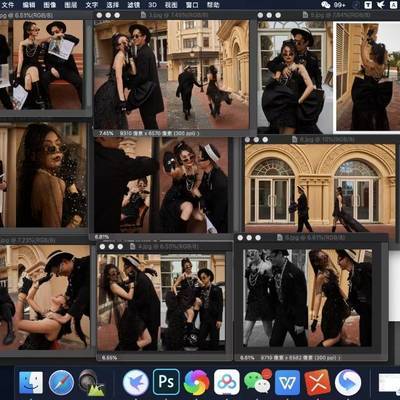Open the 选择 menu

coord(112,5)
